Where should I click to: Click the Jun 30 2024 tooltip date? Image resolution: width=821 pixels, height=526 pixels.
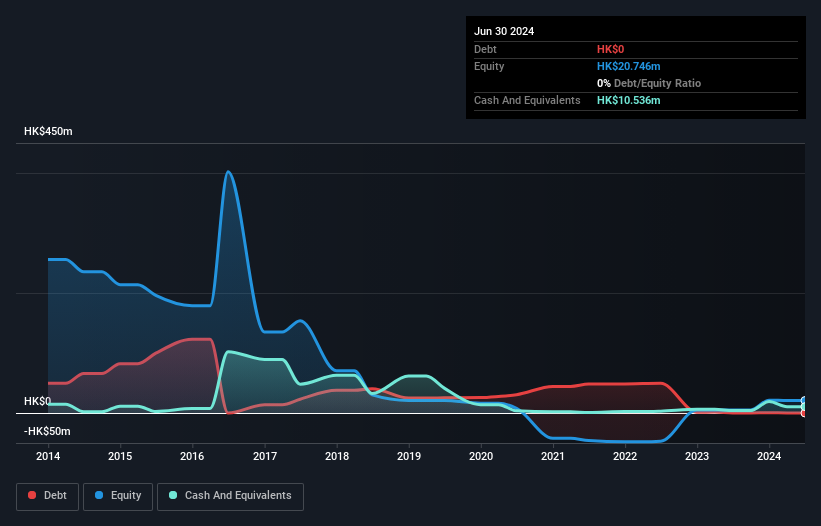point(504,31)
